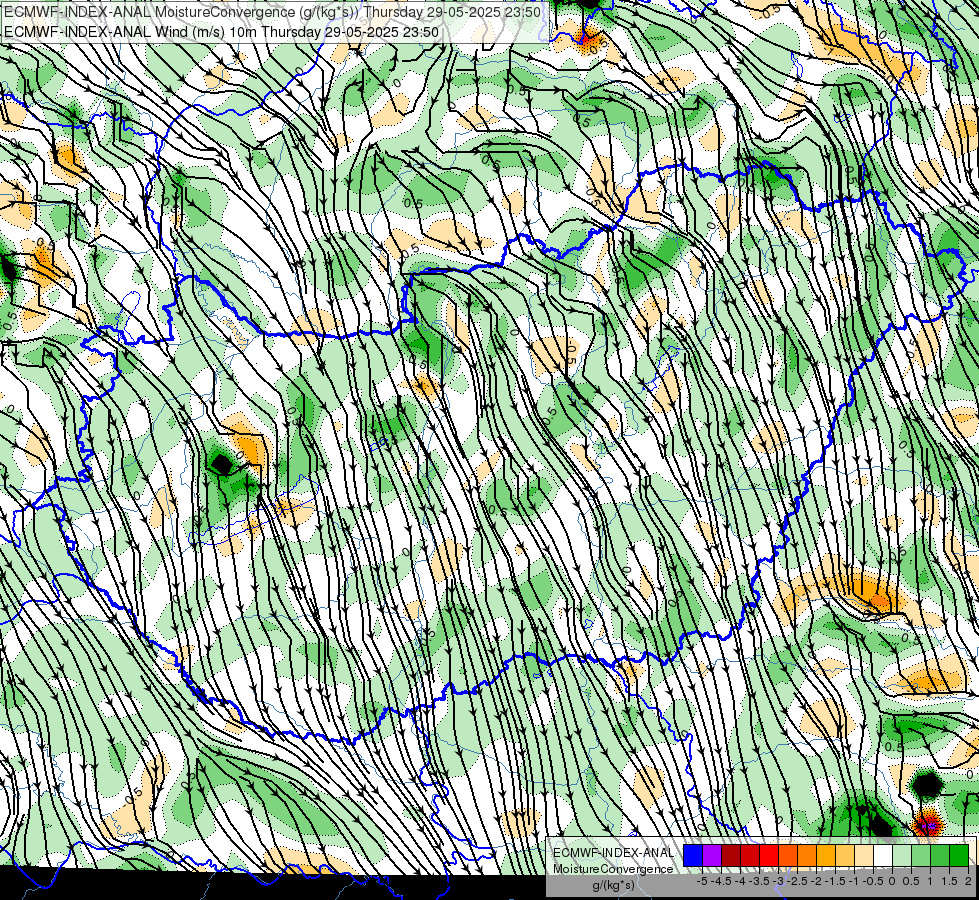Click the legend tick label '-1'
The width and height of the screenshot is (979, 900).
pos(854,881)
